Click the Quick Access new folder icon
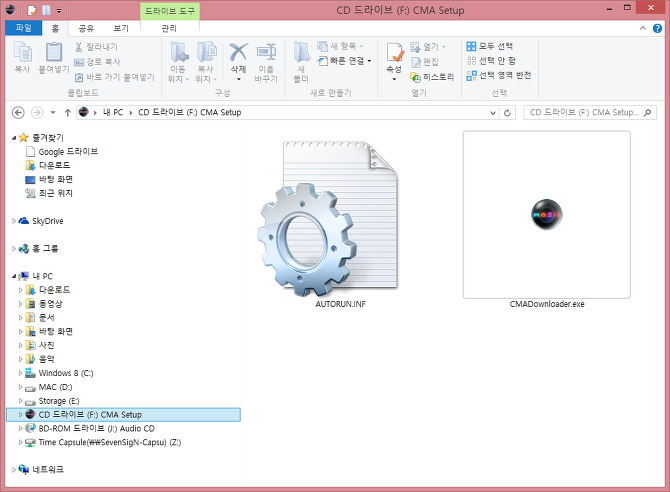The height and width of the screenshot is (492, 670). click(46, 10)
